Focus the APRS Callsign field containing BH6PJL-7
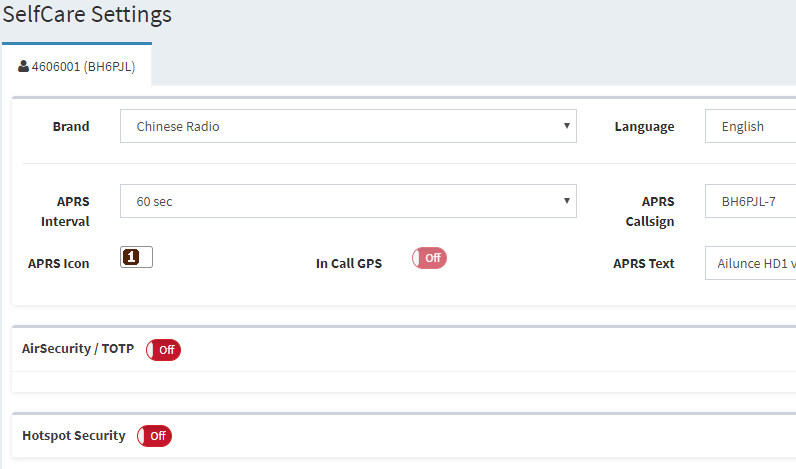 750,201
